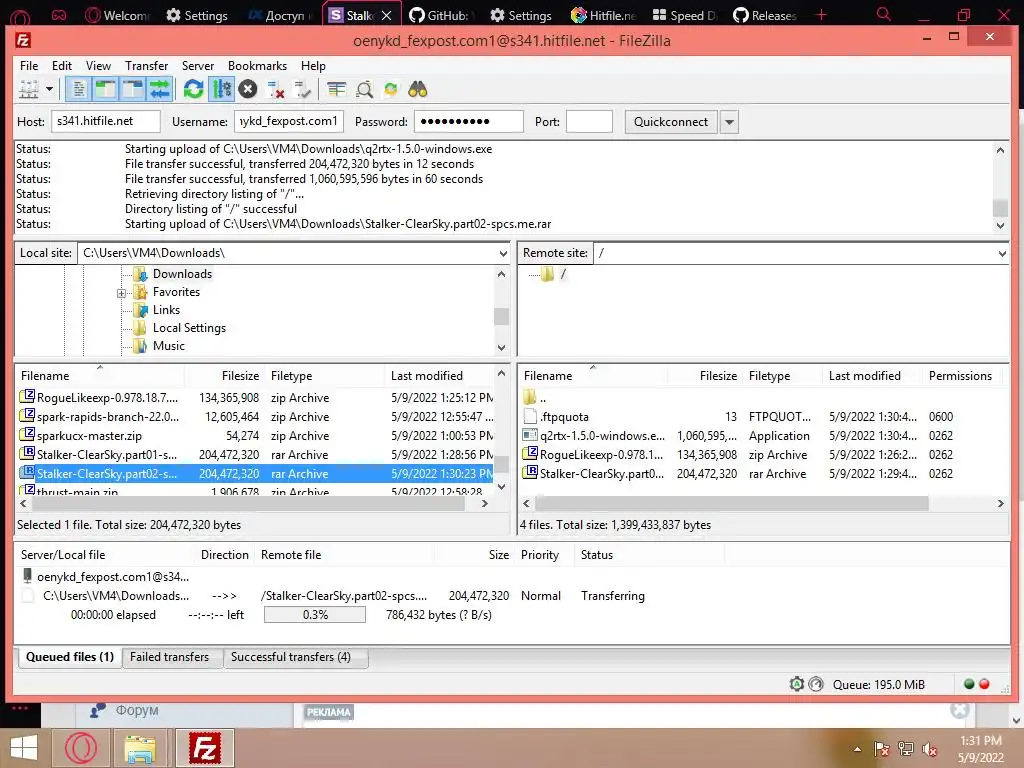Click the Password input field
The height and width of the screenshot is (768, 1024).
click(468, 121)
